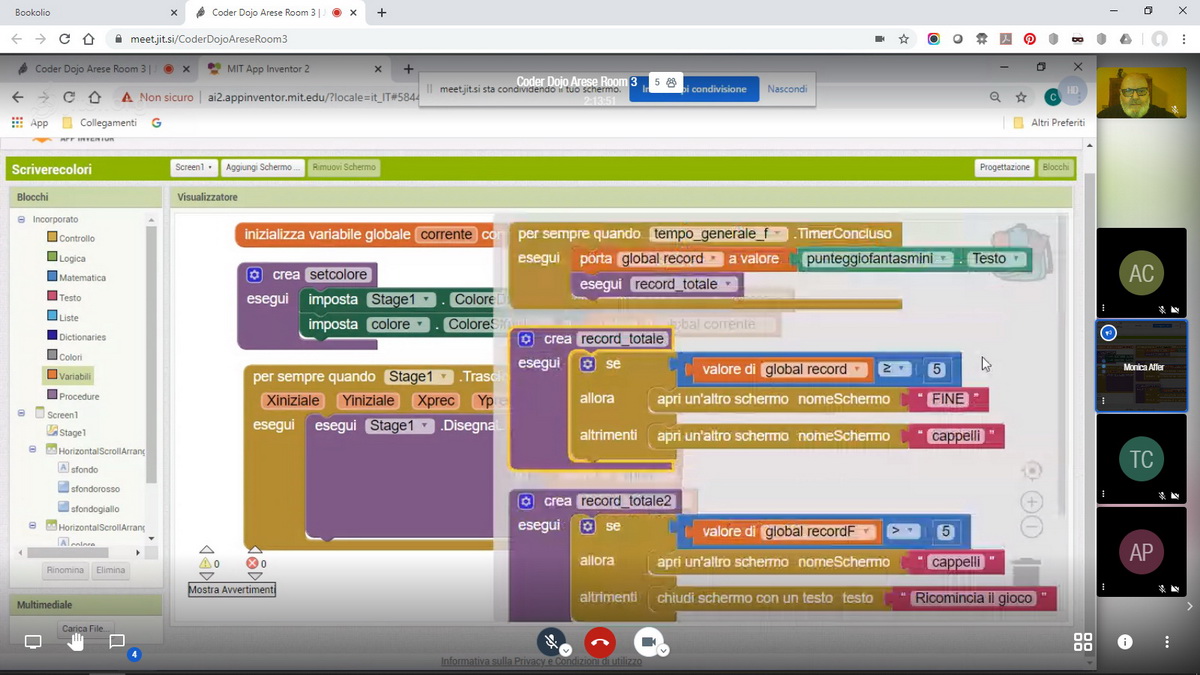Open a new browser tab
The width and height of the screenshot is (1200, 675).
[382, 13]
